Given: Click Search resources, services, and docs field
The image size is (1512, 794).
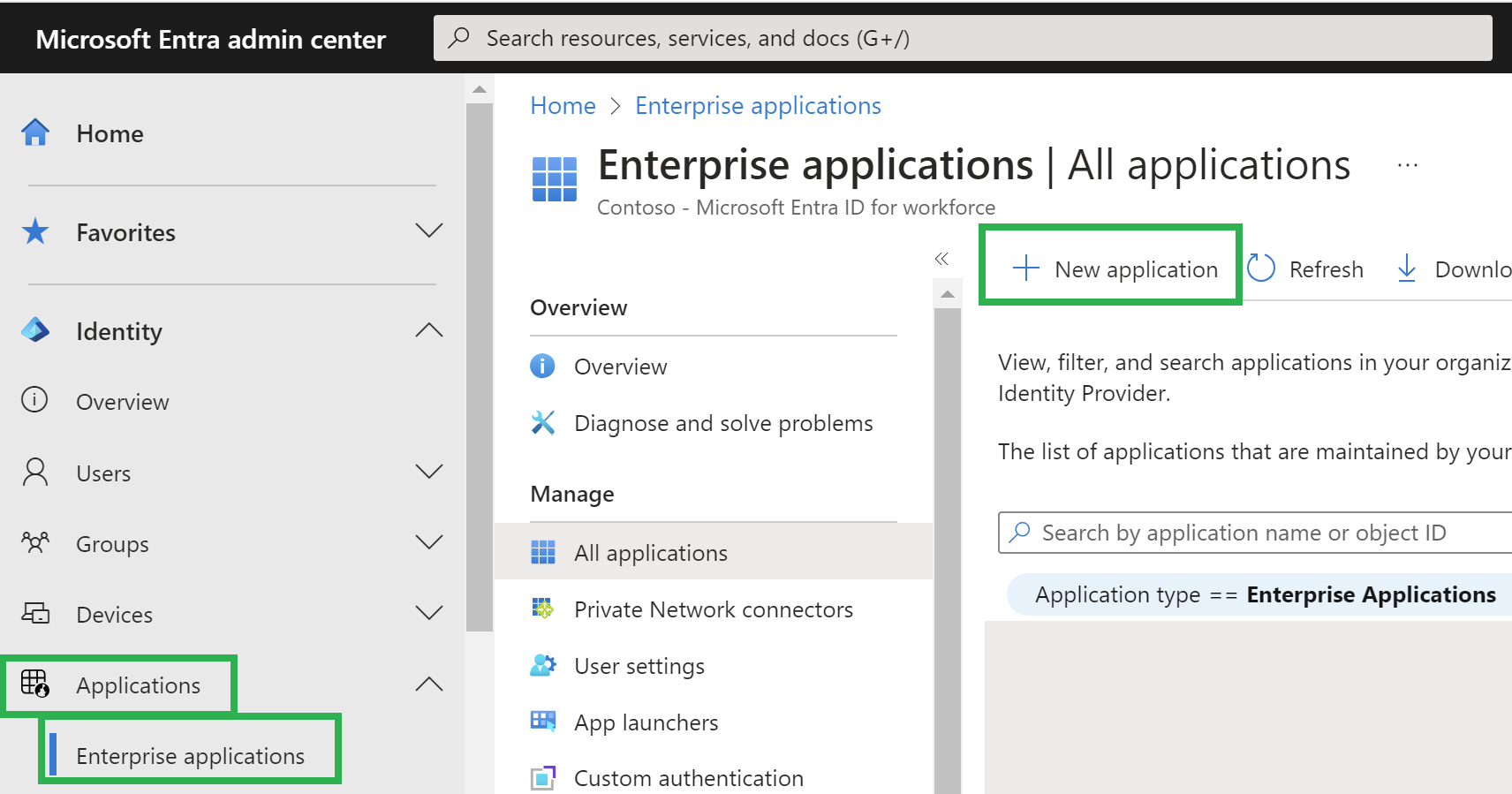Looking at the screenshot, I should [963, 38].
